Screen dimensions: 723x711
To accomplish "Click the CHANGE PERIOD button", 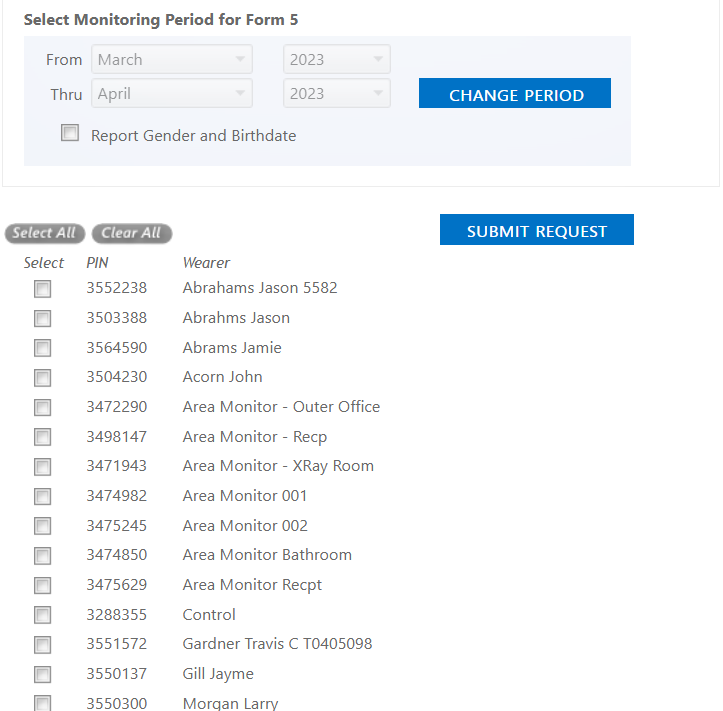I will tap(515, 93).
